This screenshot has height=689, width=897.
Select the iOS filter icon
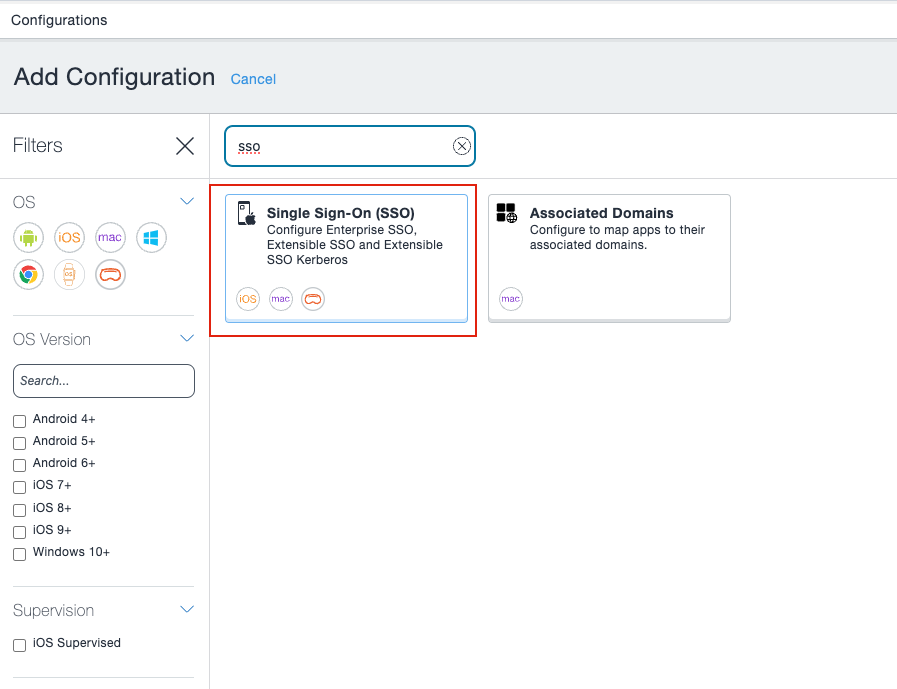pyautogui.click(x=69, y=237)
